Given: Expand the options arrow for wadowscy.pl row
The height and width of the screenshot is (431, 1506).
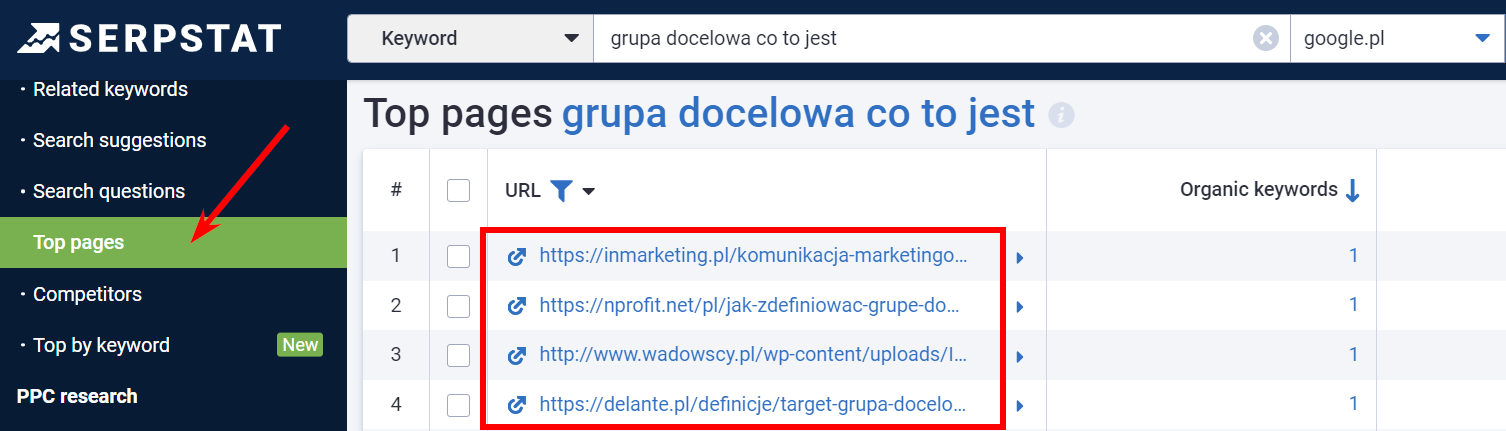Looking at the screenshot, I should click(x=1020, y=357).
